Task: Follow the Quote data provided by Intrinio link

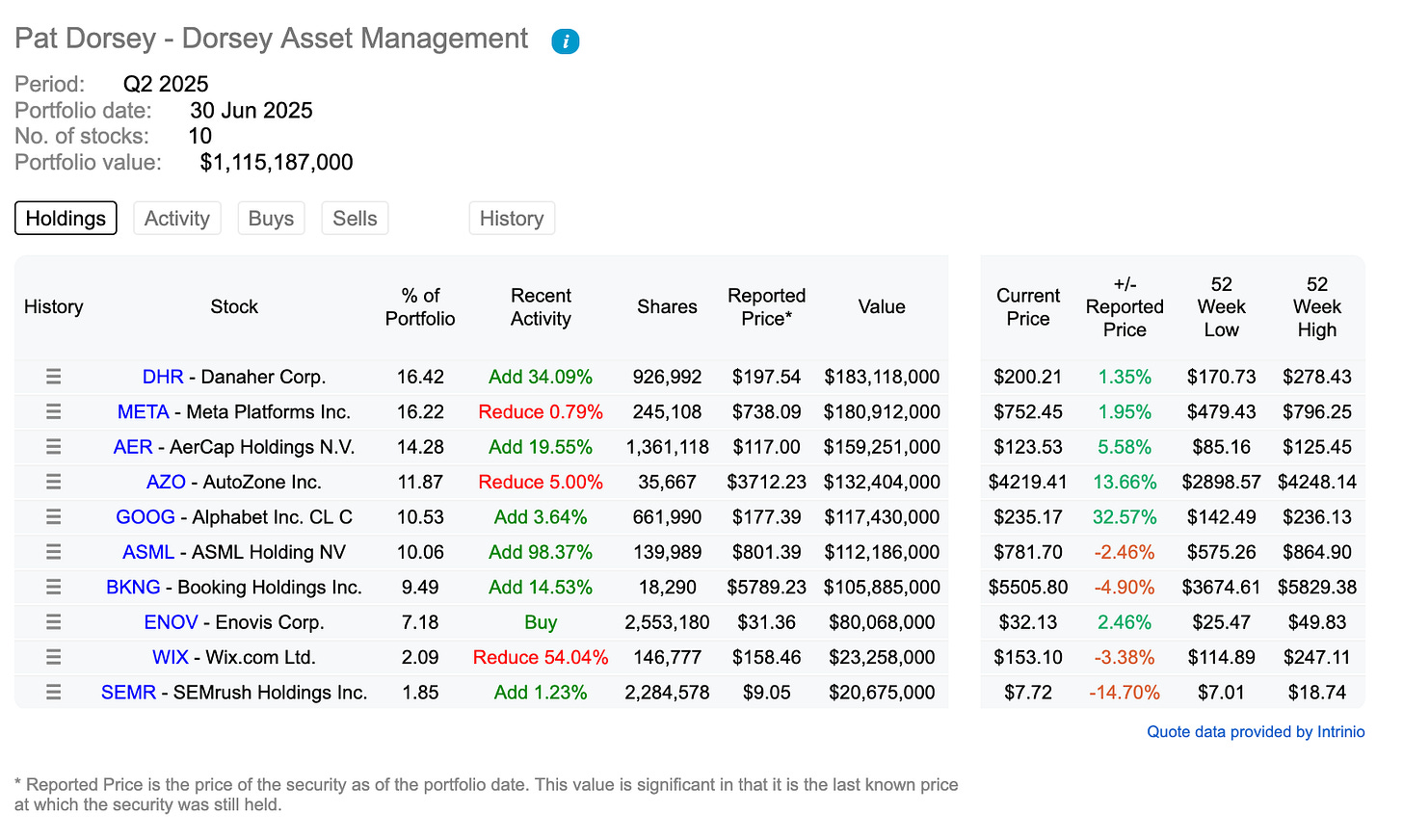Action: point(1256,732)
